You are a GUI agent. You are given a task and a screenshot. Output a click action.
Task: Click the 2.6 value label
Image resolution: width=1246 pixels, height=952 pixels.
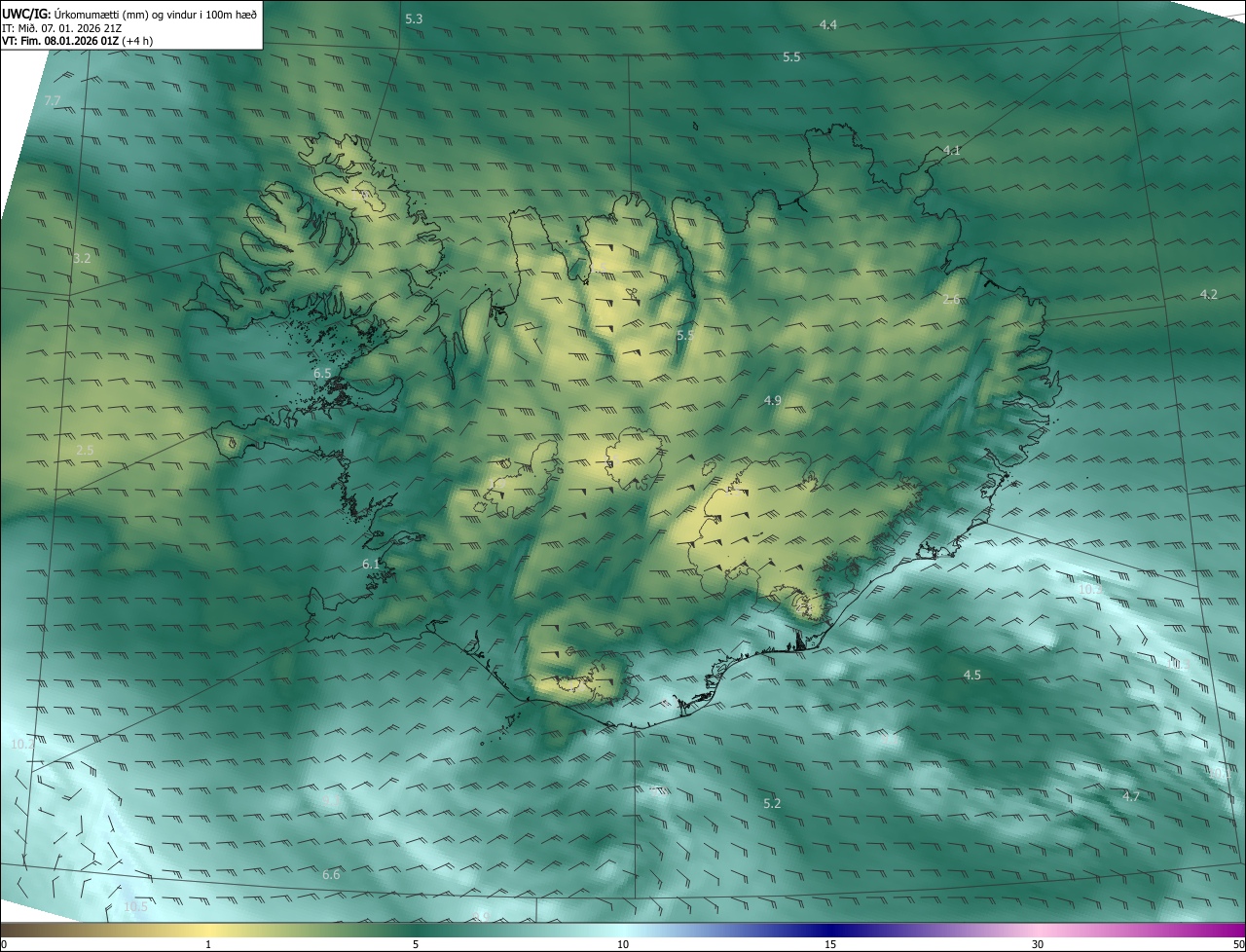coord(951,299)
